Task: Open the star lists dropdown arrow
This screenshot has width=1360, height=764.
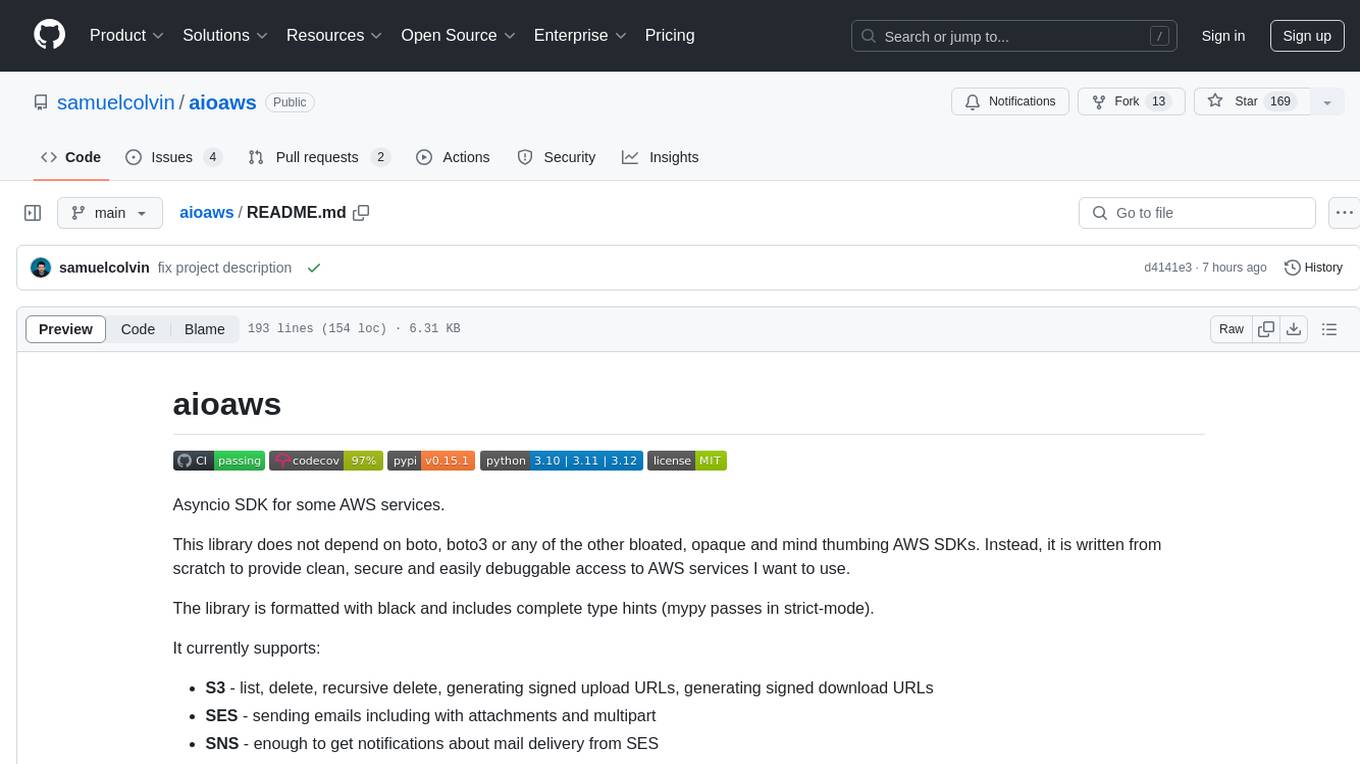Action: point(1327,102)
